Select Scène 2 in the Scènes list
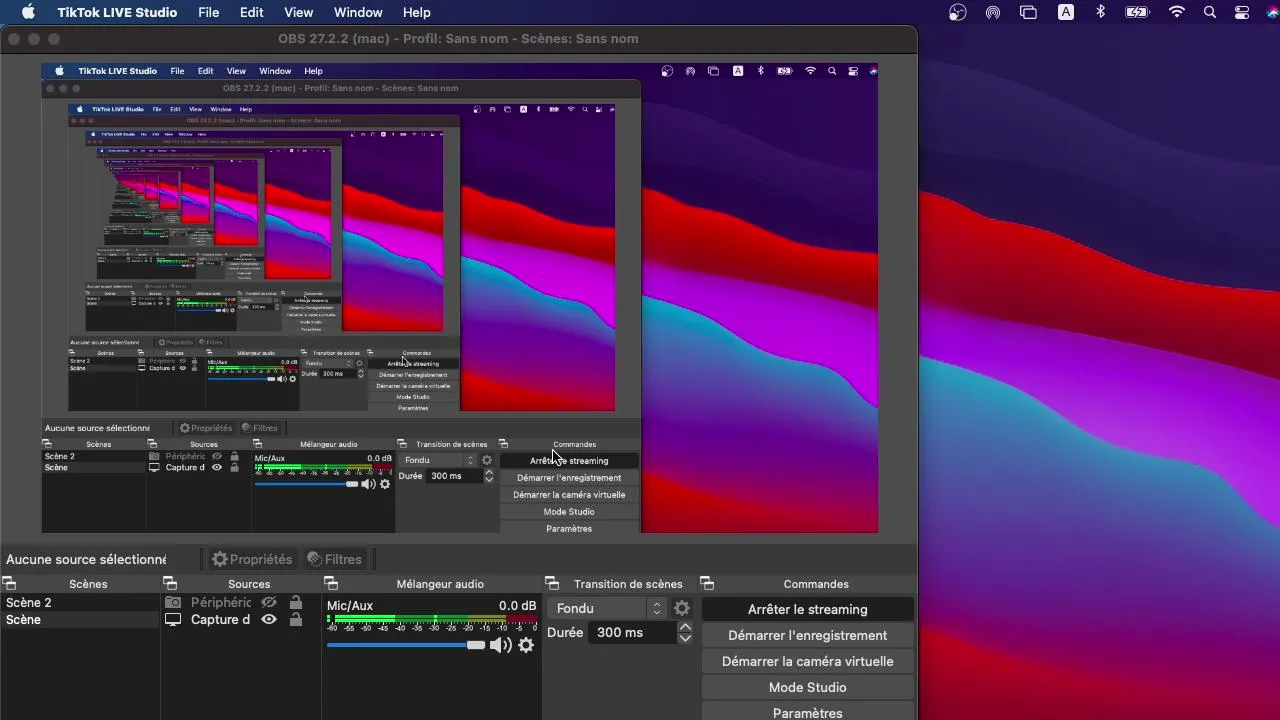This screenshot has height=720, width=1280. click(80, 603)
